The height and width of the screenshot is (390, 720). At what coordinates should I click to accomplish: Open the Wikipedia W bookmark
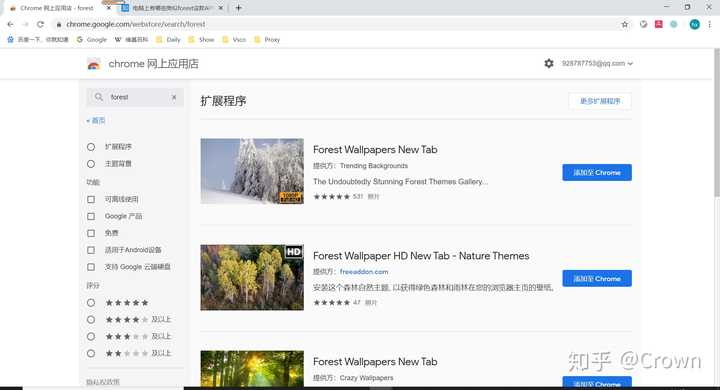pos(131,40)
